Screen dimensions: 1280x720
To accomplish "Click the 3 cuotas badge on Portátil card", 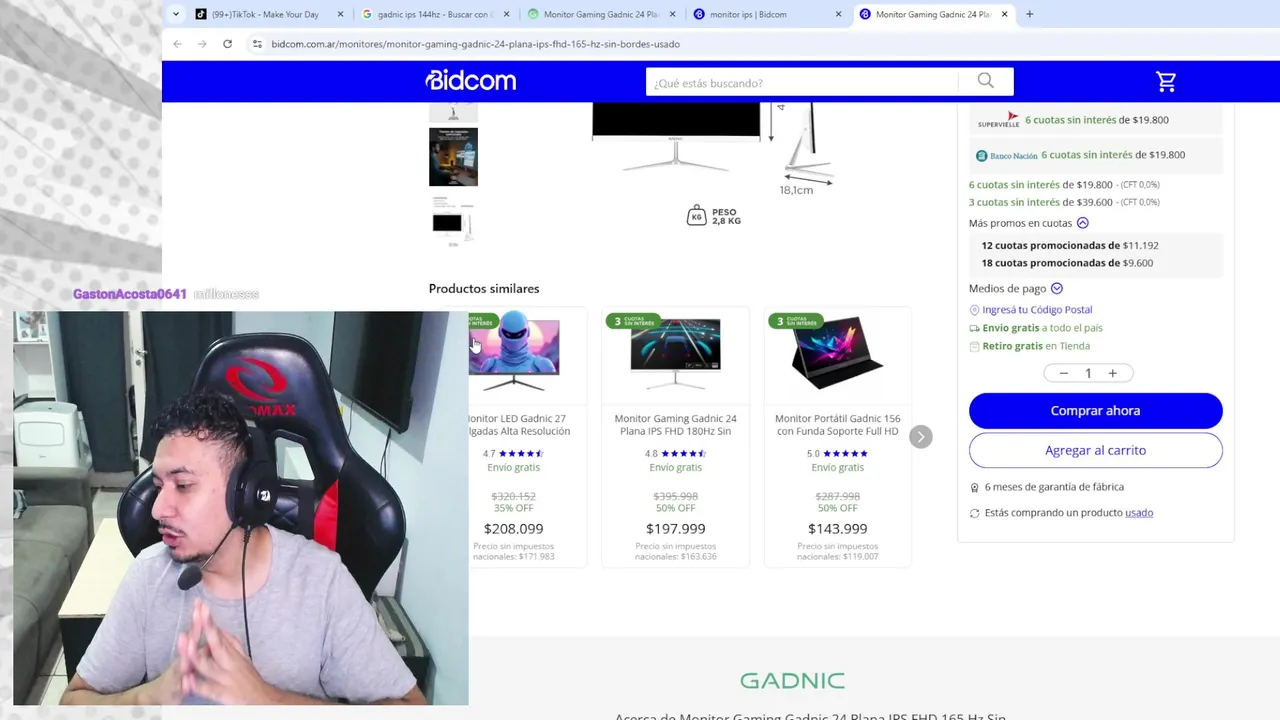I will point(796,321).
